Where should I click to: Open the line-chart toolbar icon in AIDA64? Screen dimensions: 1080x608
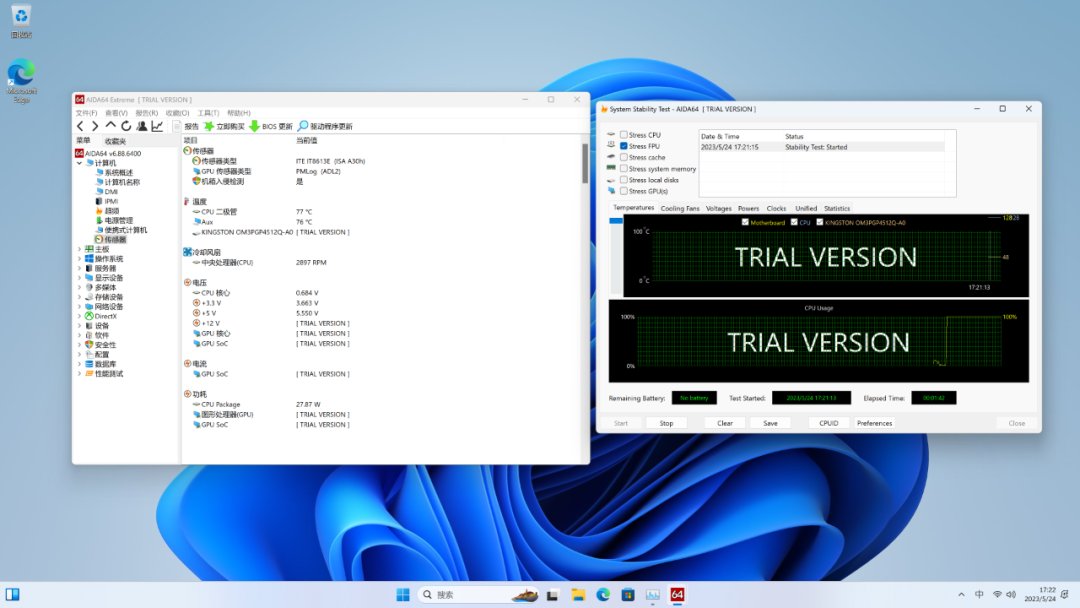157,126
